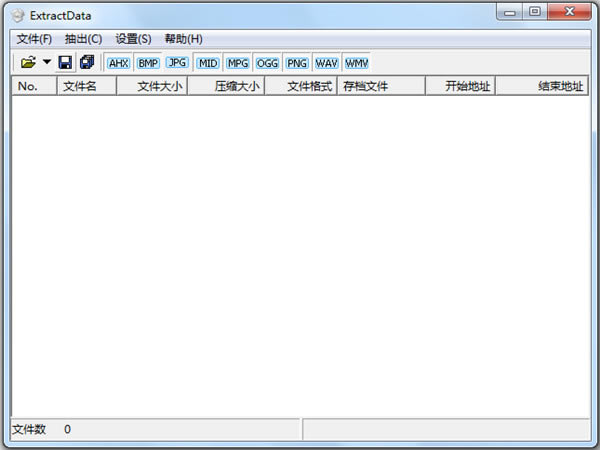The image size is (600, 450).
Task: Toggle the BMP format filter
Action: click(x=148, y=63)
